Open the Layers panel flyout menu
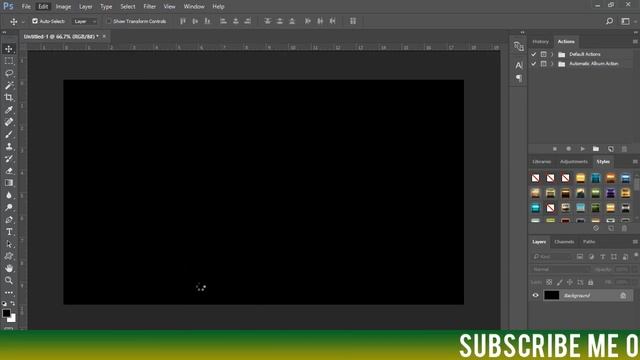The width and height of the screenshot is (640, 360). [x=635, y=242]
